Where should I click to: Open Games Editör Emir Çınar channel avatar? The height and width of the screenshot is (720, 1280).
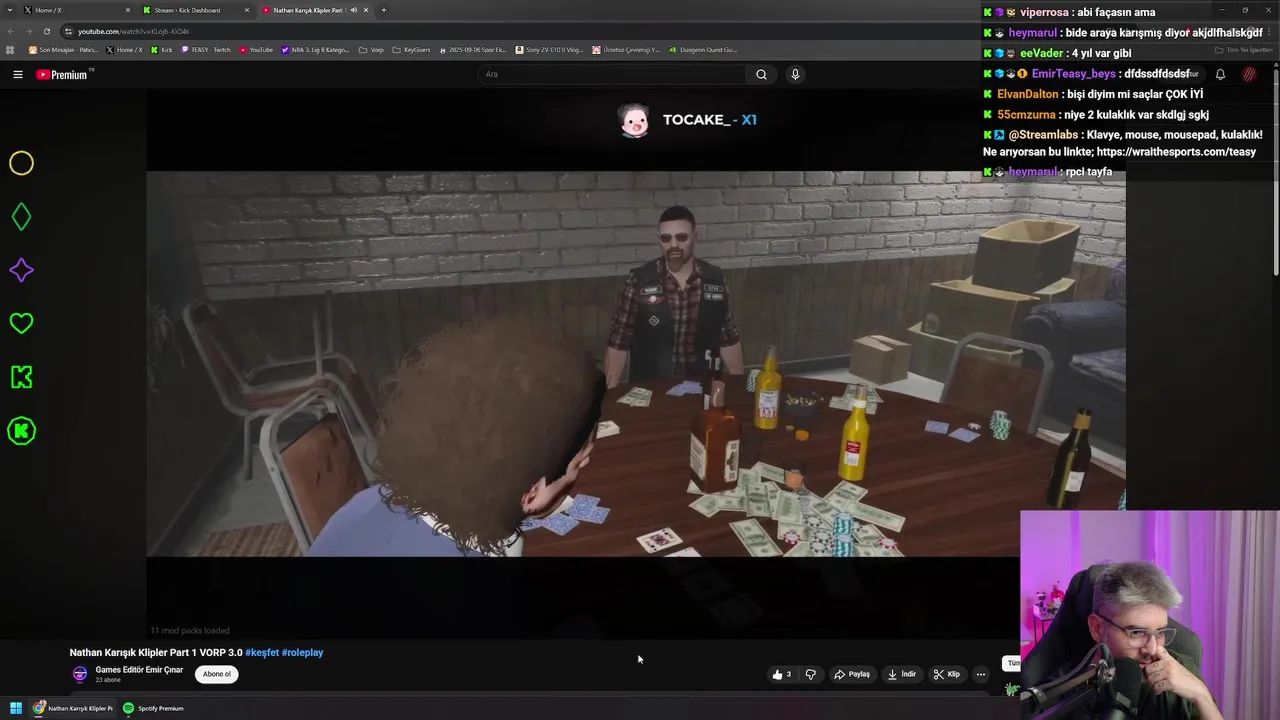[x=80, y=674]
